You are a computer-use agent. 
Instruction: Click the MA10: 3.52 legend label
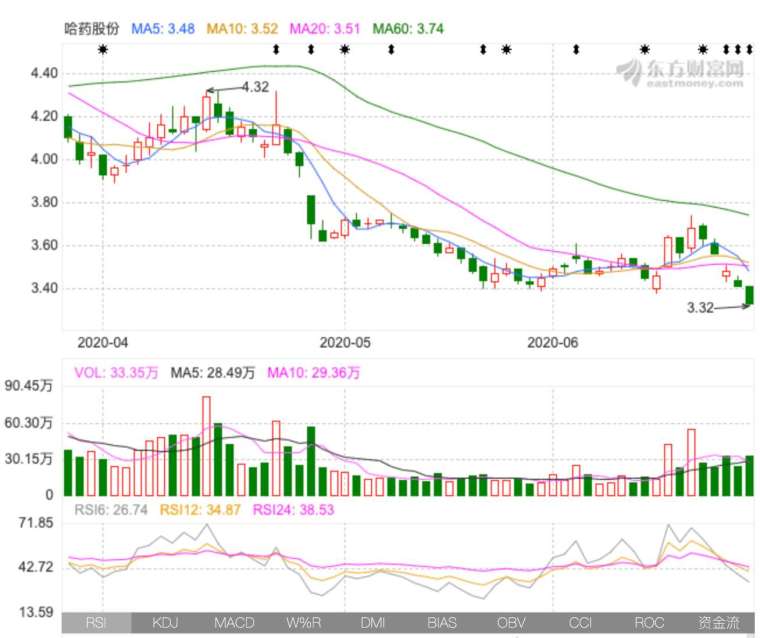tap(242, 29)
